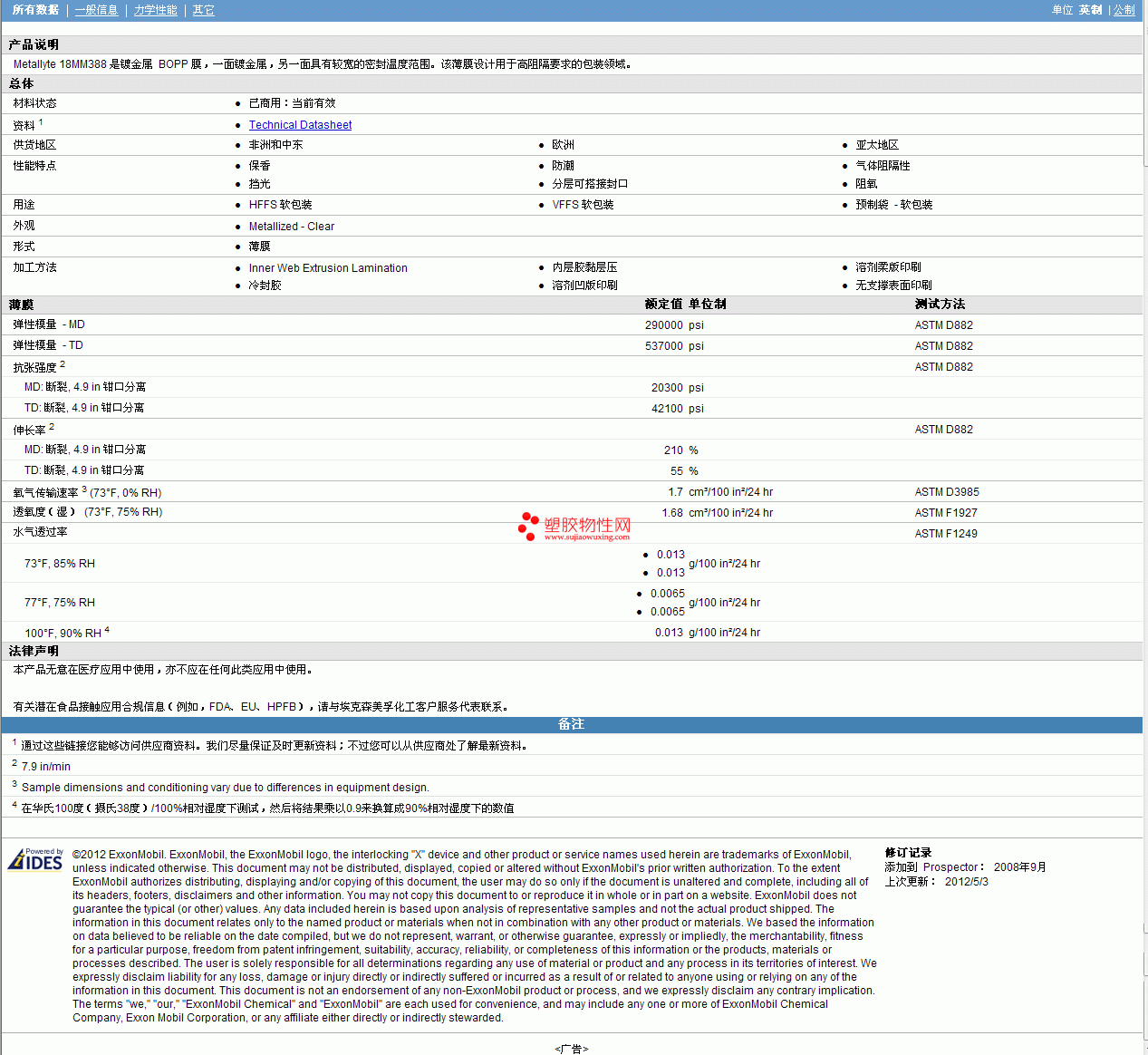This screenshot has width=1148, height=1055.
Task: Open the 力学性能 tab
Action: click(156, 10)
